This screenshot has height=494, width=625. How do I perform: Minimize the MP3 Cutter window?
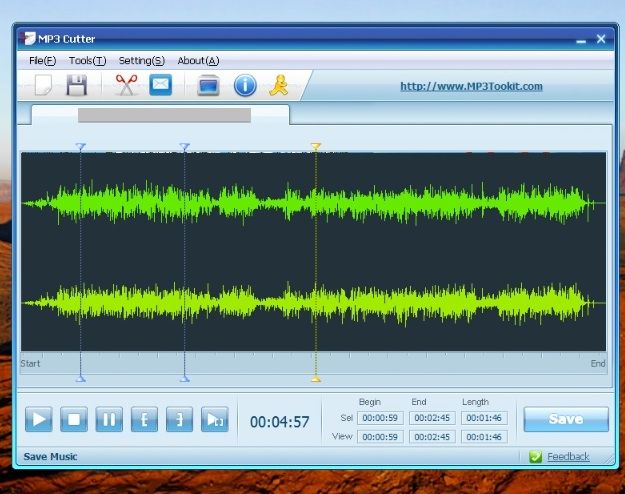point(581,39)
